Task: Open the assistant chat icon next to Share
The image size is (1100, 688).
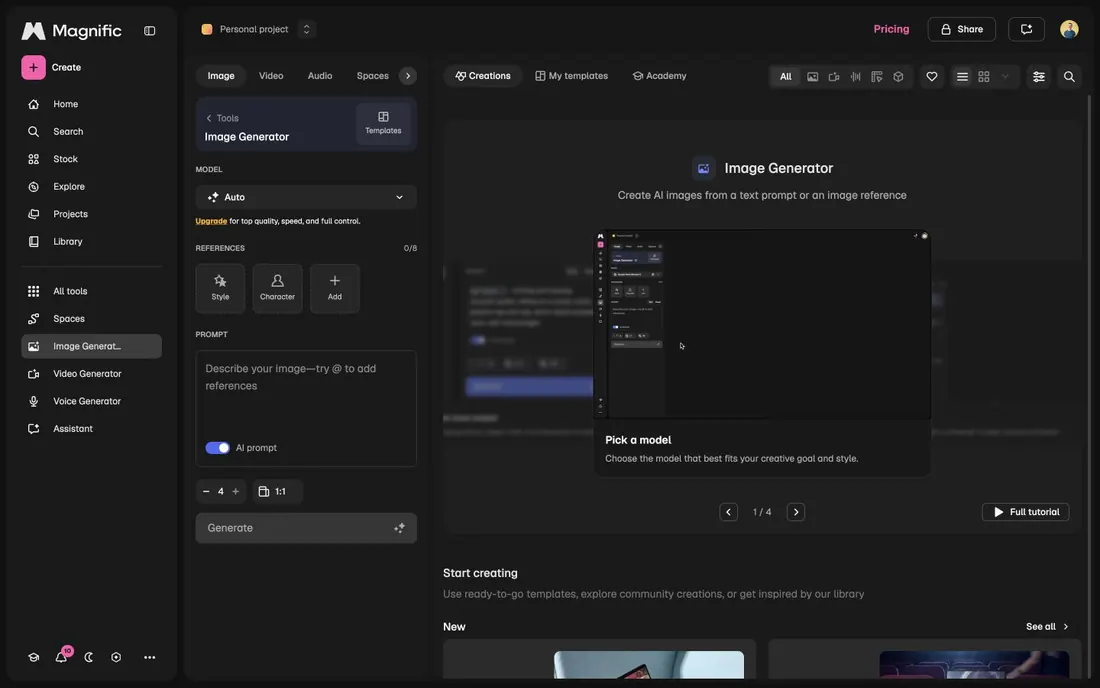Action: click(1026, 29)
